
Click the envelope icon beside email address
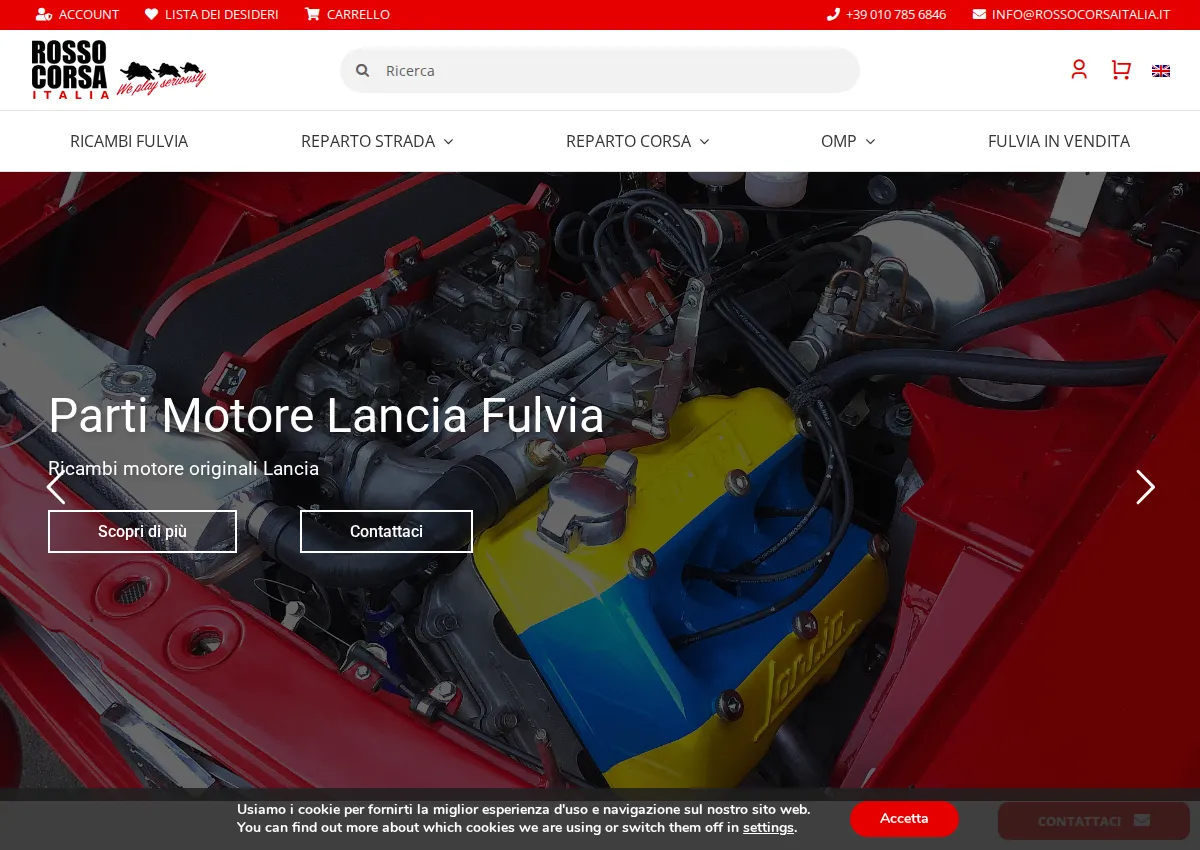point(979,14)
